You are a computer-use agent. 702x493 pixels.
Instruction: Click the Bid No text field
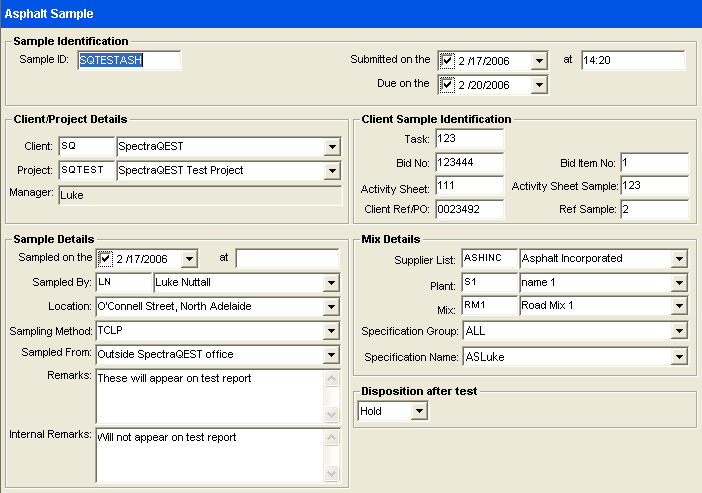pyautogui.click(x=469, y=162)
